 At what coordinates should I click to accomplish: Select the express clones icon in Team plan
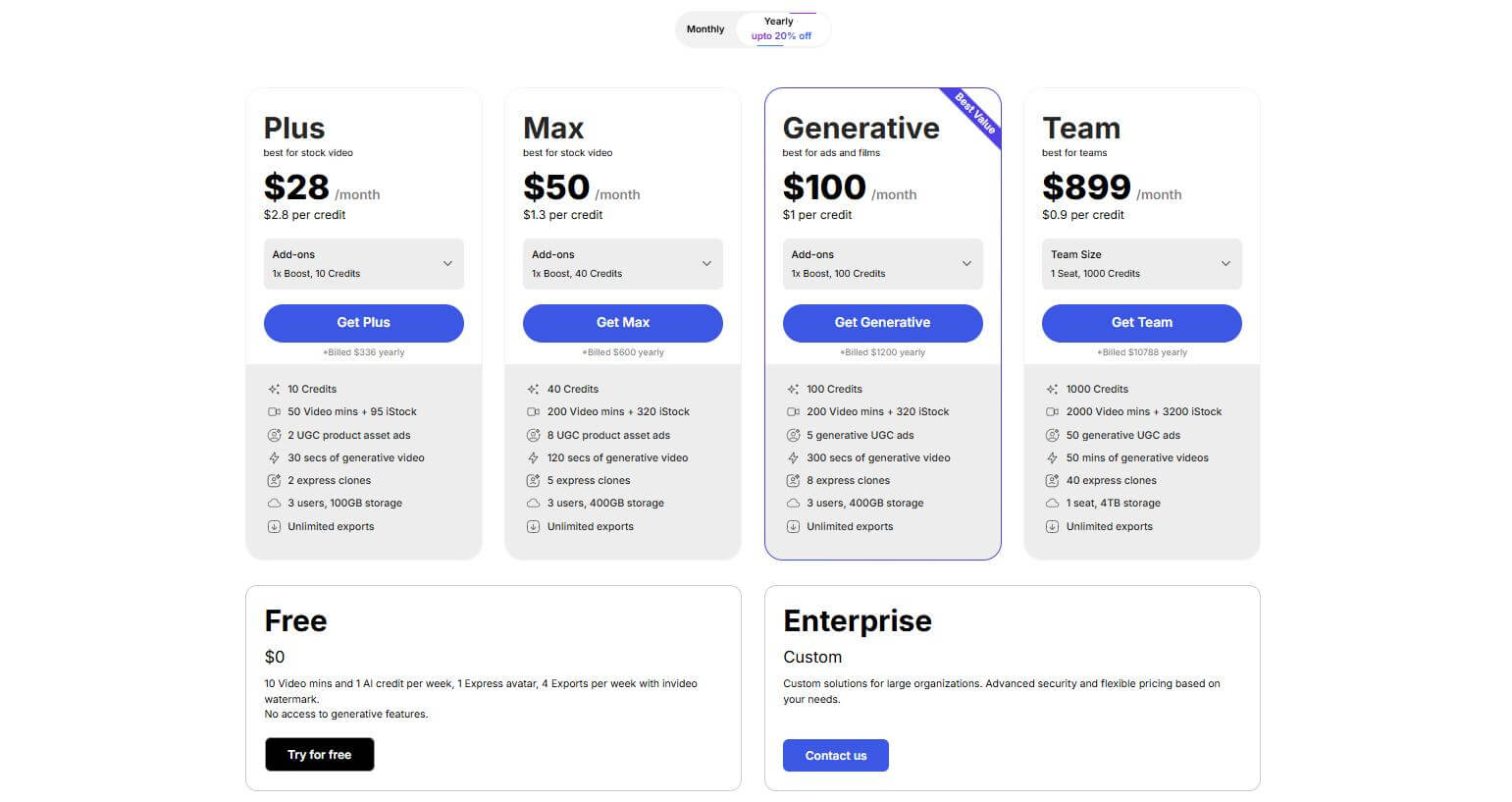[1053, 480]
